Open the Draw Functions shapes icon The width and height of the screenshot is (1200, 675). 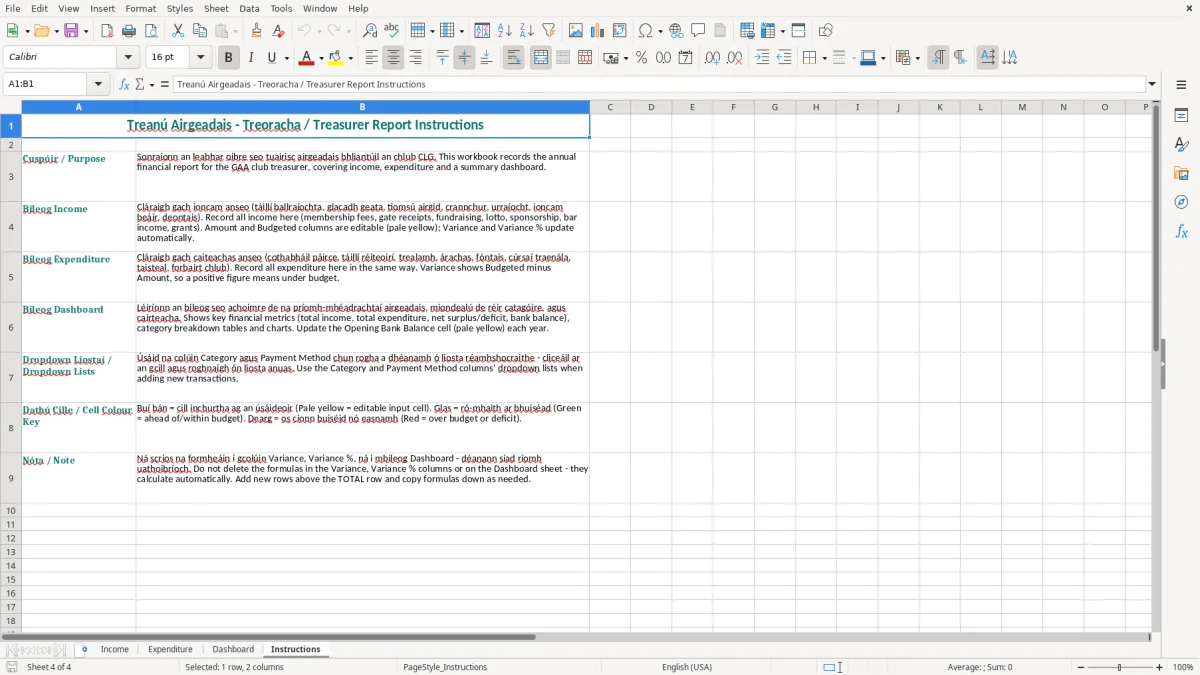coord(826,31)
